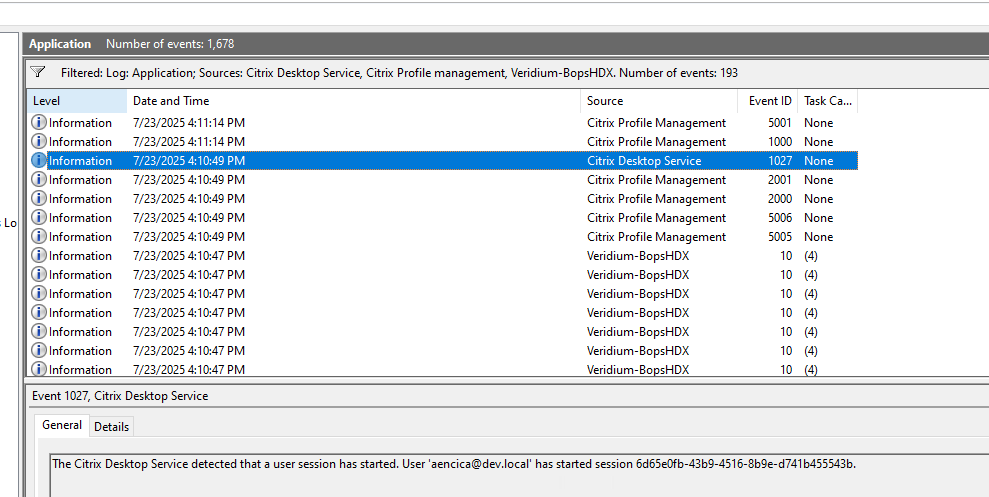Sort by Date and Time column header
Image resolution: width=989 pixels, height=497 pixels.
pos(352,101)
